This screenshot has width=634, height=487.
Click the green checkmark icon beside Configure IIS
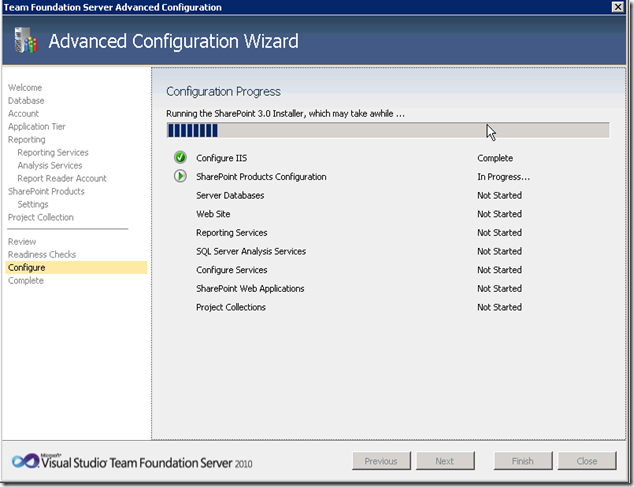(x=180, y=157)
